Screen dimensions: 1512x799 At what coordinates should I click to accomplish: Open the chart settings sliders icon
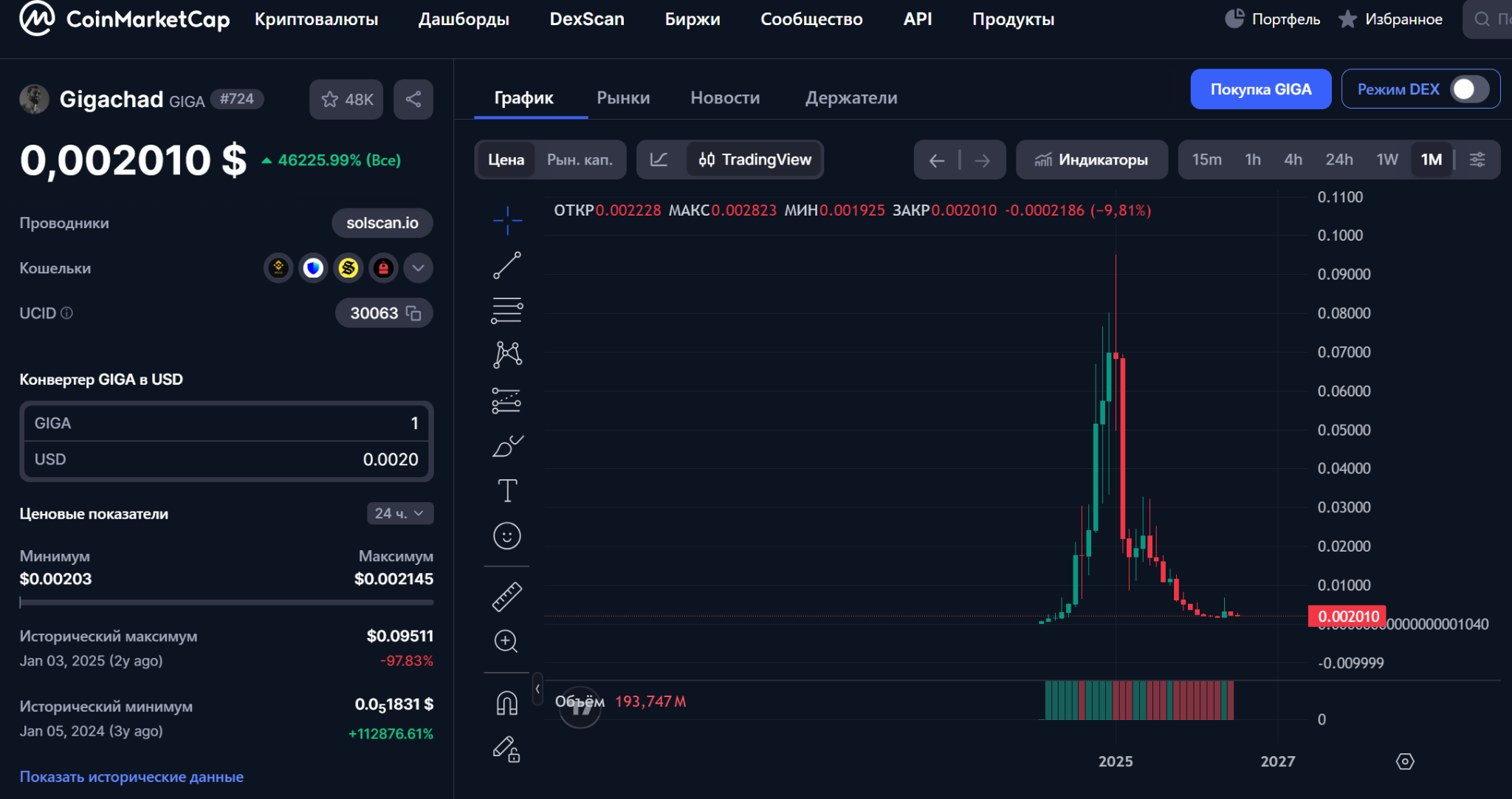1477,160
